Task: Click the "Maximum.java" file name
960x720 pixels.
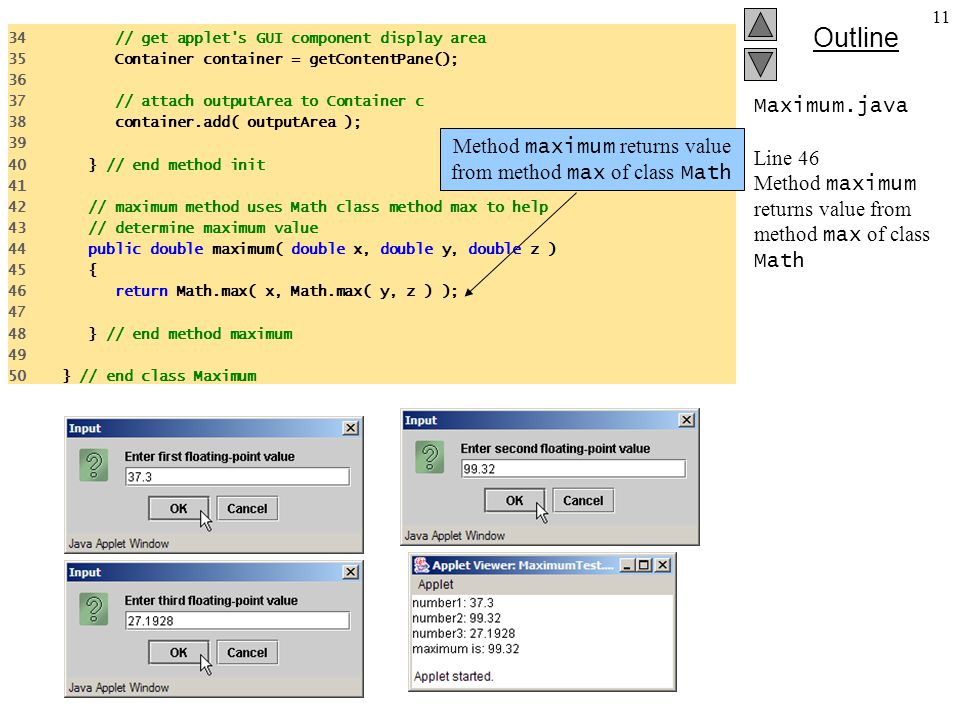Action: pyautogui.click(x=831, y=105)
